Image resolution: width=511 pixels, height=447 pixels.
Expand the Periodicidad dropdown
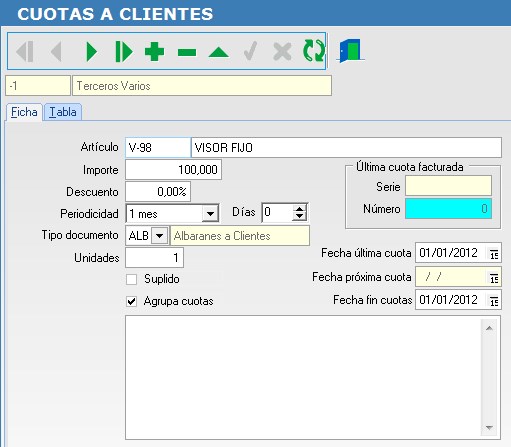(210, 213)
